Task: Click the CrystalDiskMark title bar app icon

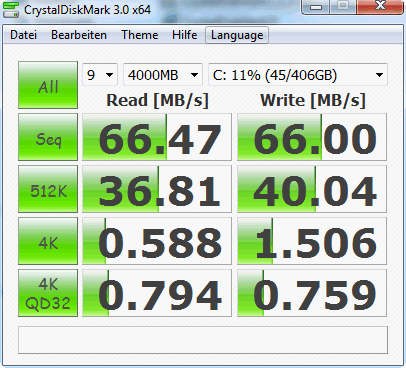Action: (x=11, y=9)
